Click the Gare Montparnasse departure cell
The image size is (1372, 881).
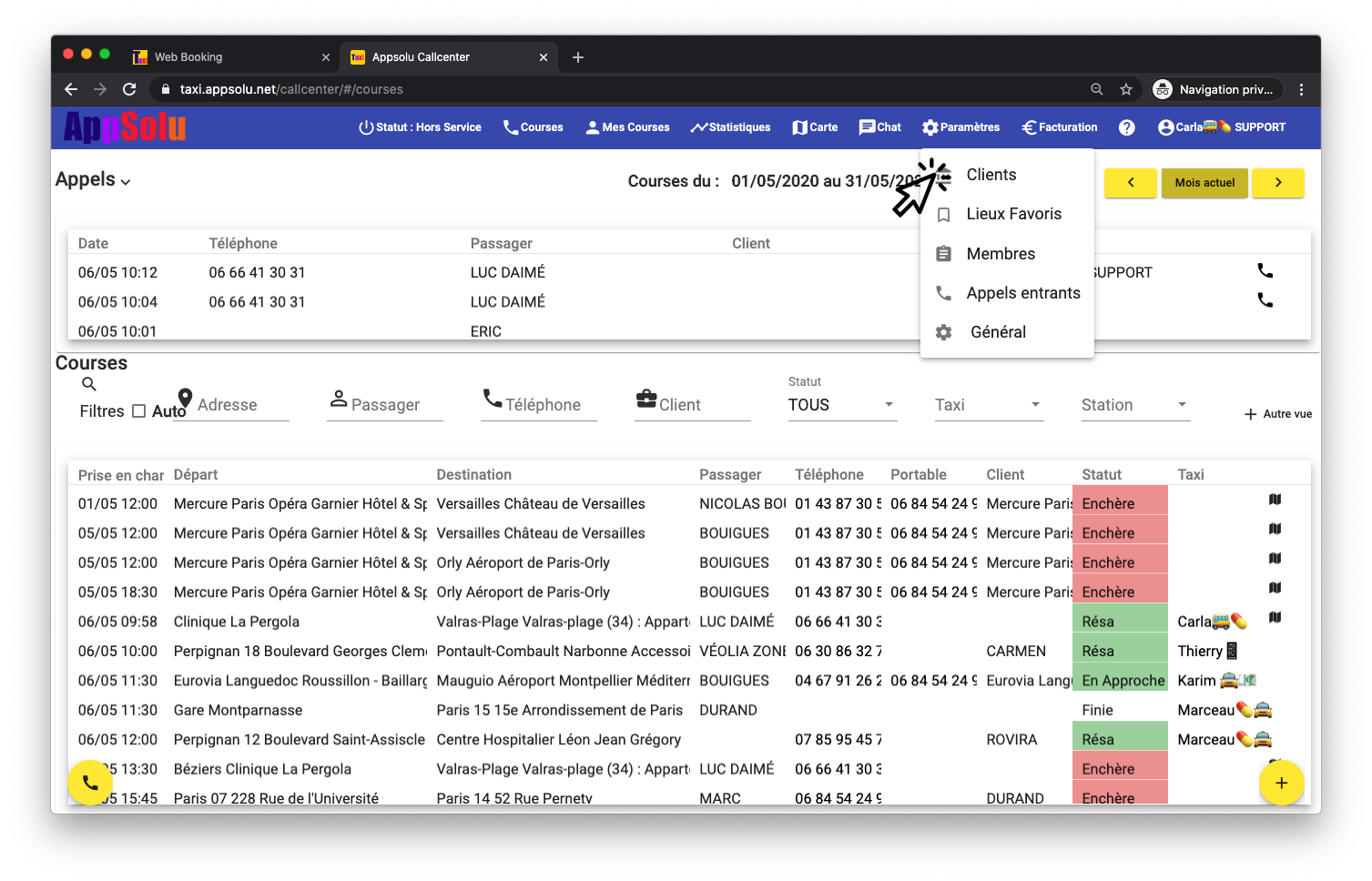pos(238,710)
